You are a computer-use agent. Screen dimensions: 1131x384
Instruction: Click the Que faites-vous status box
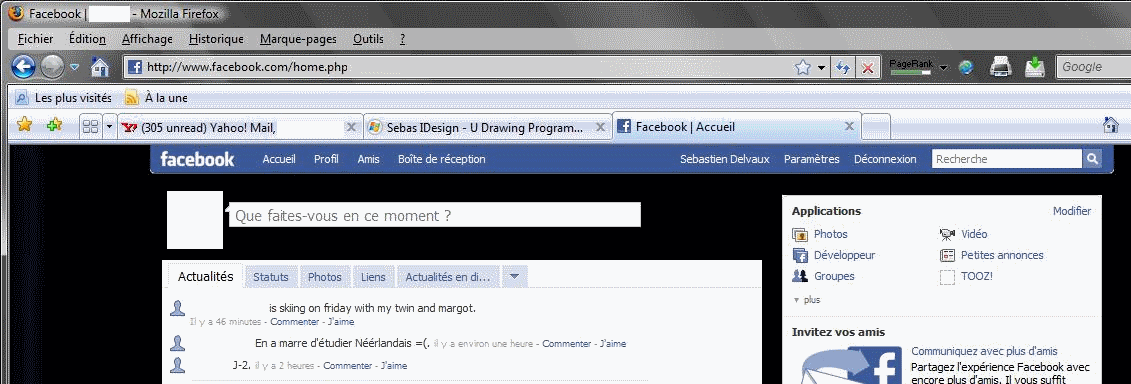click(x=434, y=215)
